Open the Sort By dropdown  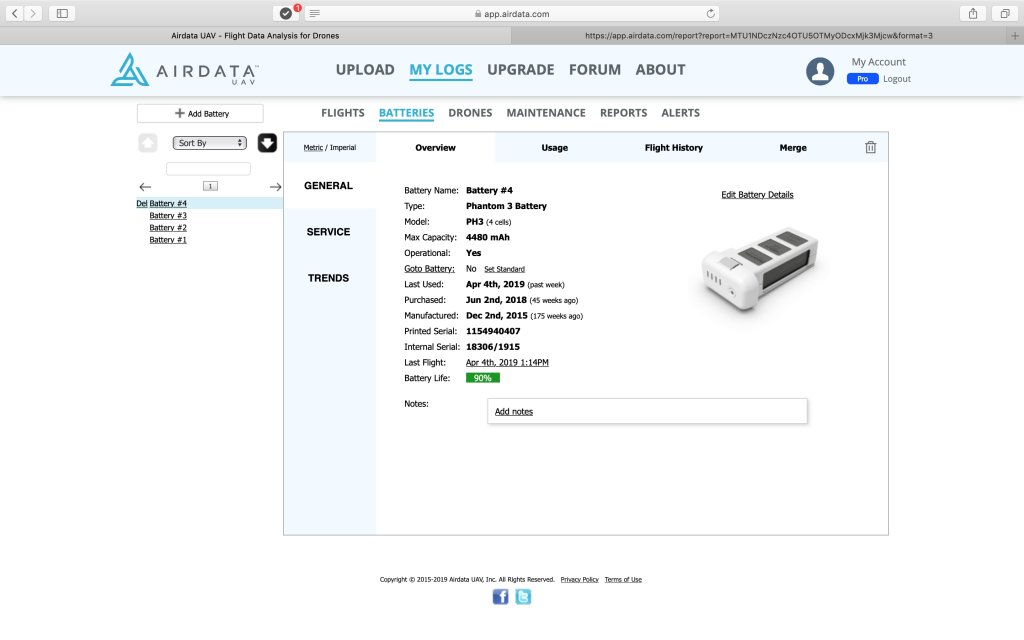click(x=209, y=143)
